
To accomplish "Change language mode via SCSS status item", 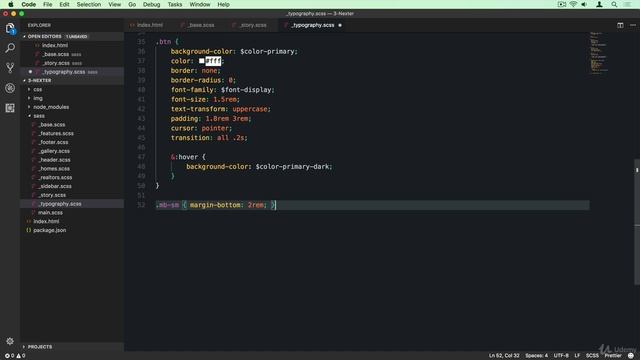I will click(592, 356).
